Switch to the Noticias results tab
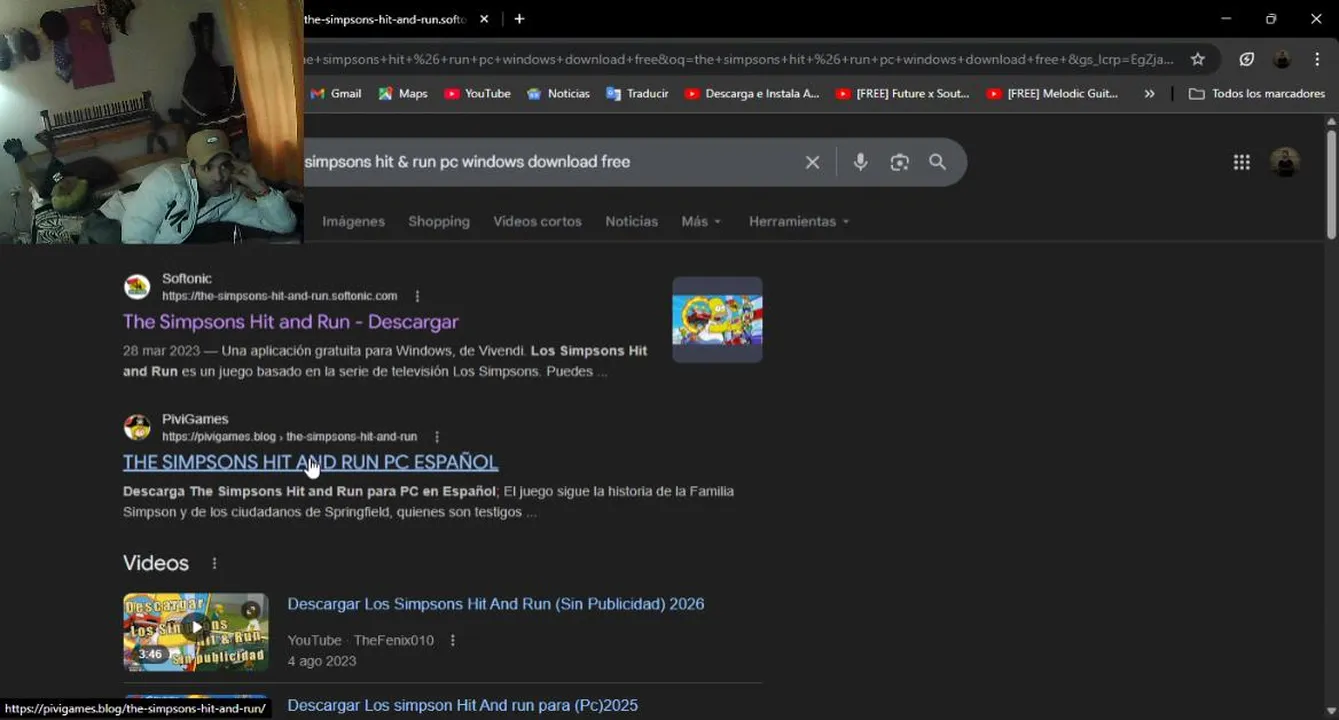 tap(631, 221)
